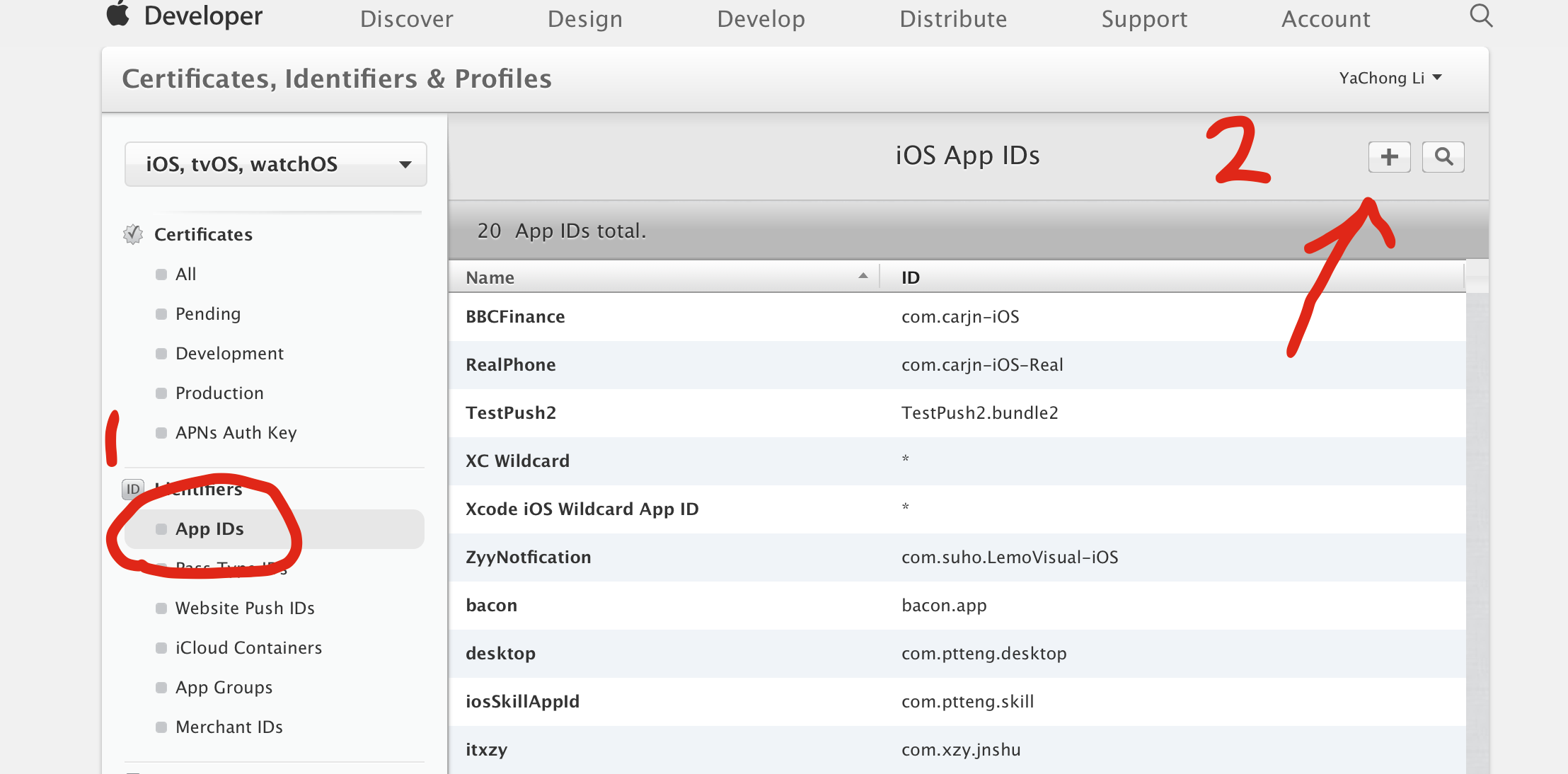Open site search magnifier in top navigation
Image resolution: width=1568 pixels, height=774 pixels.
1480,16
